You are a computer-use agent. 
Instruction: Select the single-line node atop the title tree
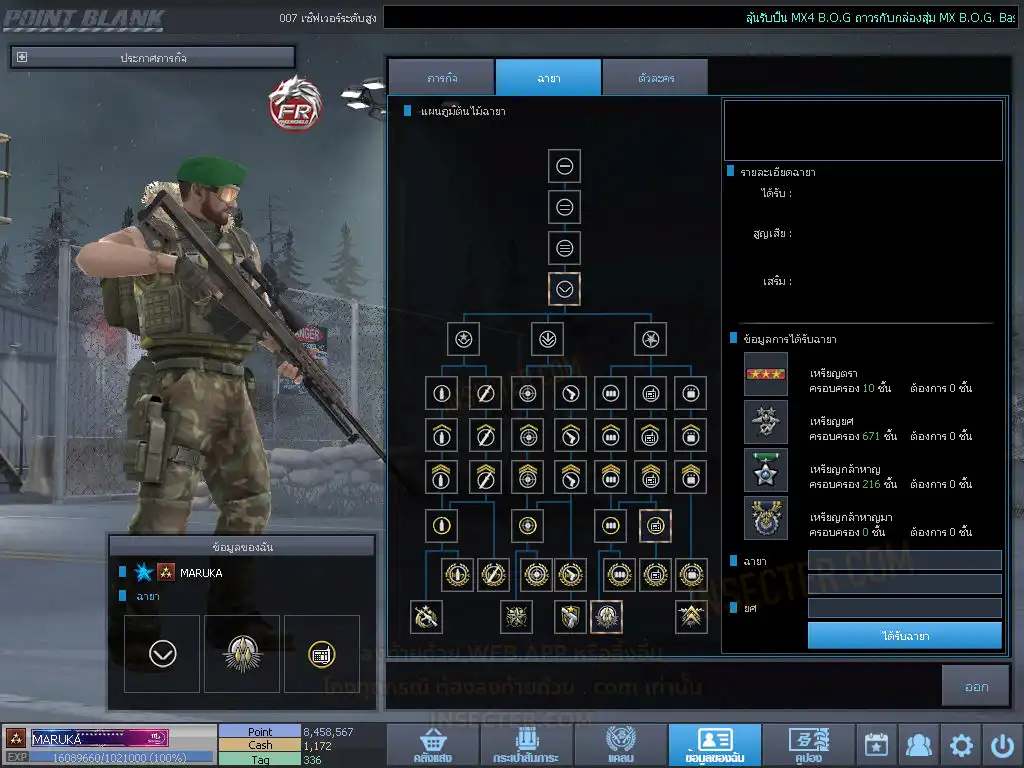564,166
